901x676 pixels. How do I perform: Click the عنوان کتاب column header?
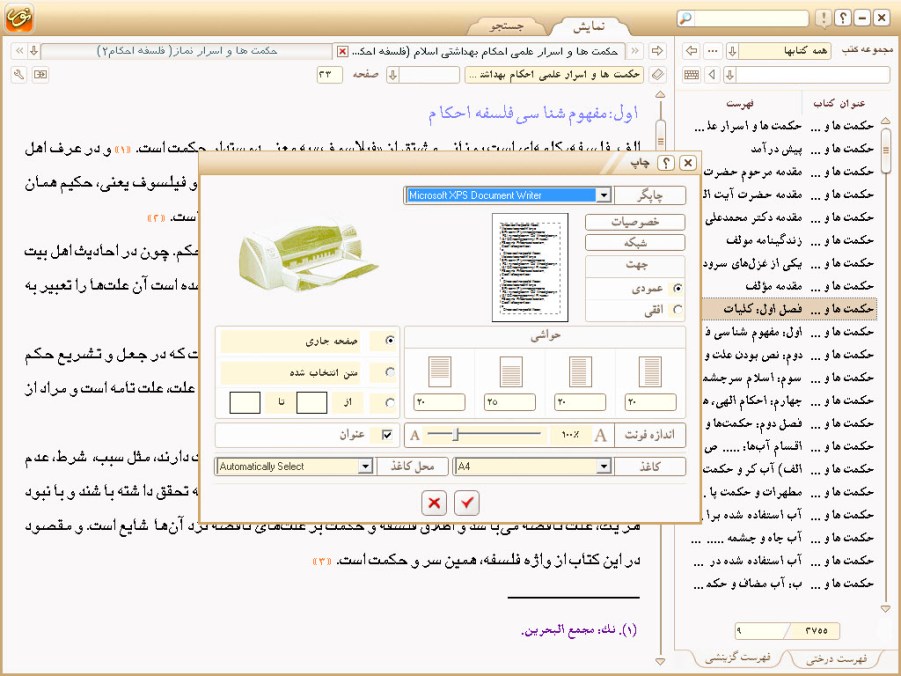[839, 103]
